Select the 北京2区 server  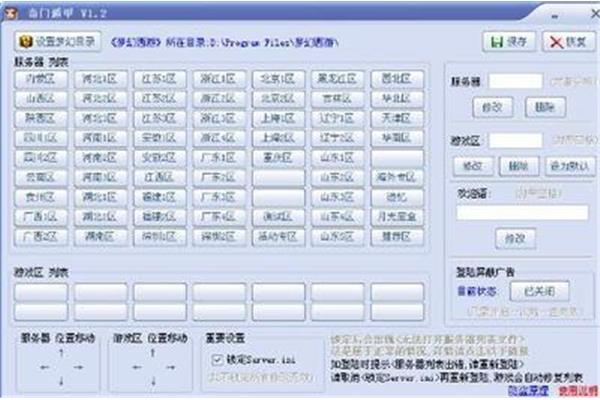point(278,99)
